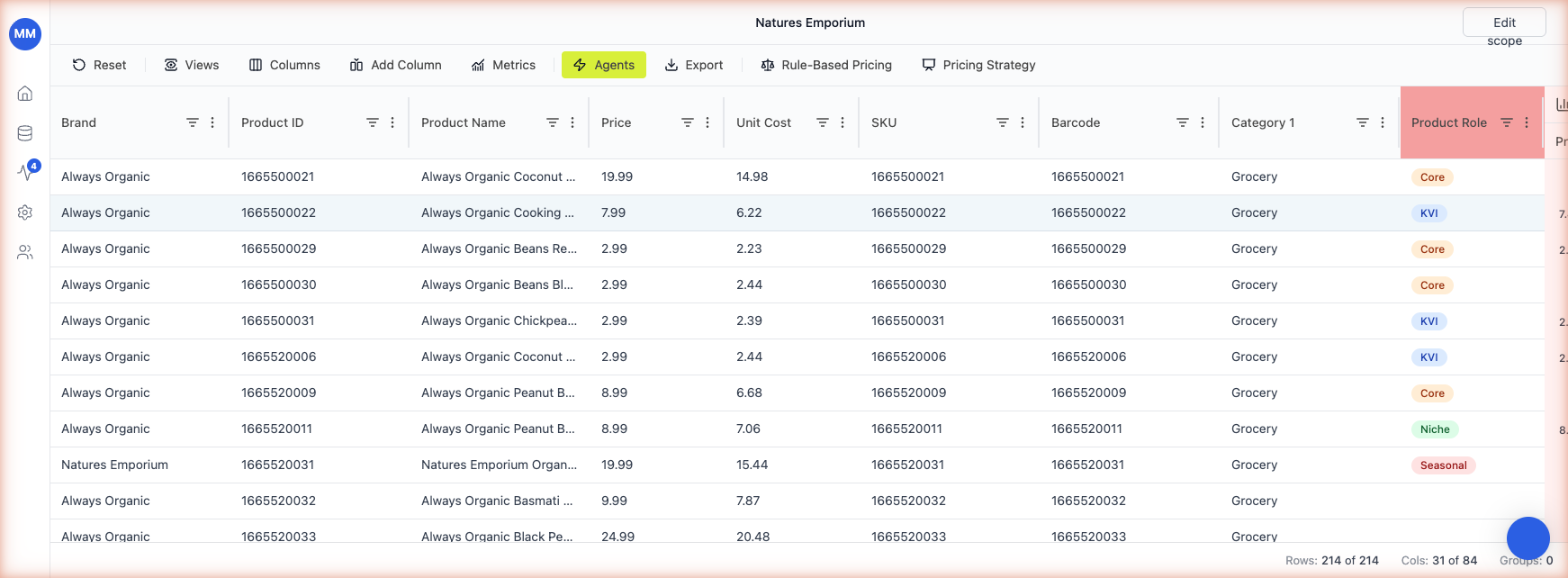Open Rule-Based Pricing

(826, 65)
